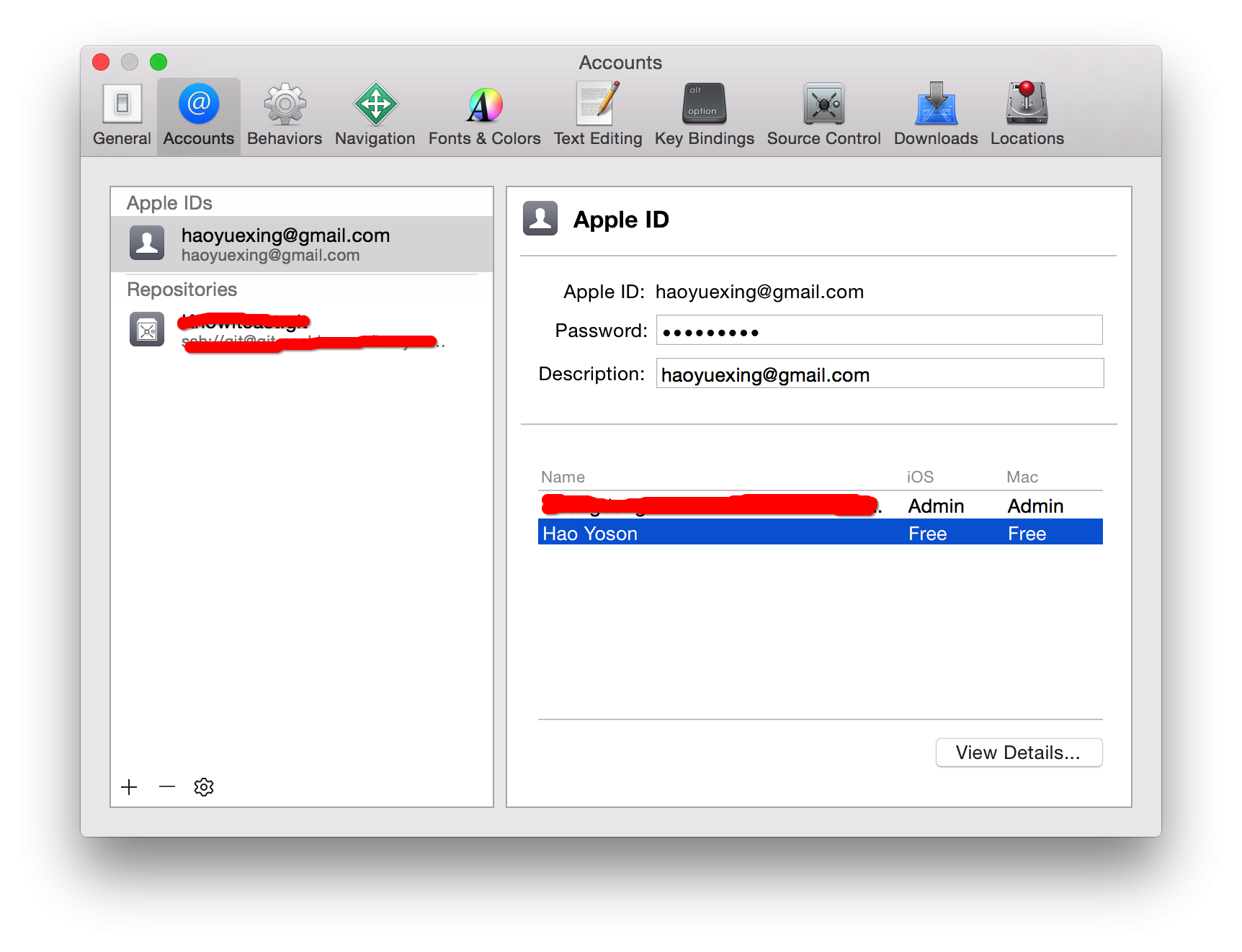Click the Description field
Viewport: 1242px width, 952px height.
[879, 374]
